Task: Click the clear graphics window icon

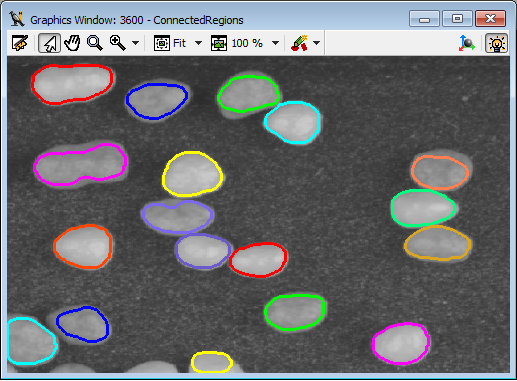Action: point(20,43)
